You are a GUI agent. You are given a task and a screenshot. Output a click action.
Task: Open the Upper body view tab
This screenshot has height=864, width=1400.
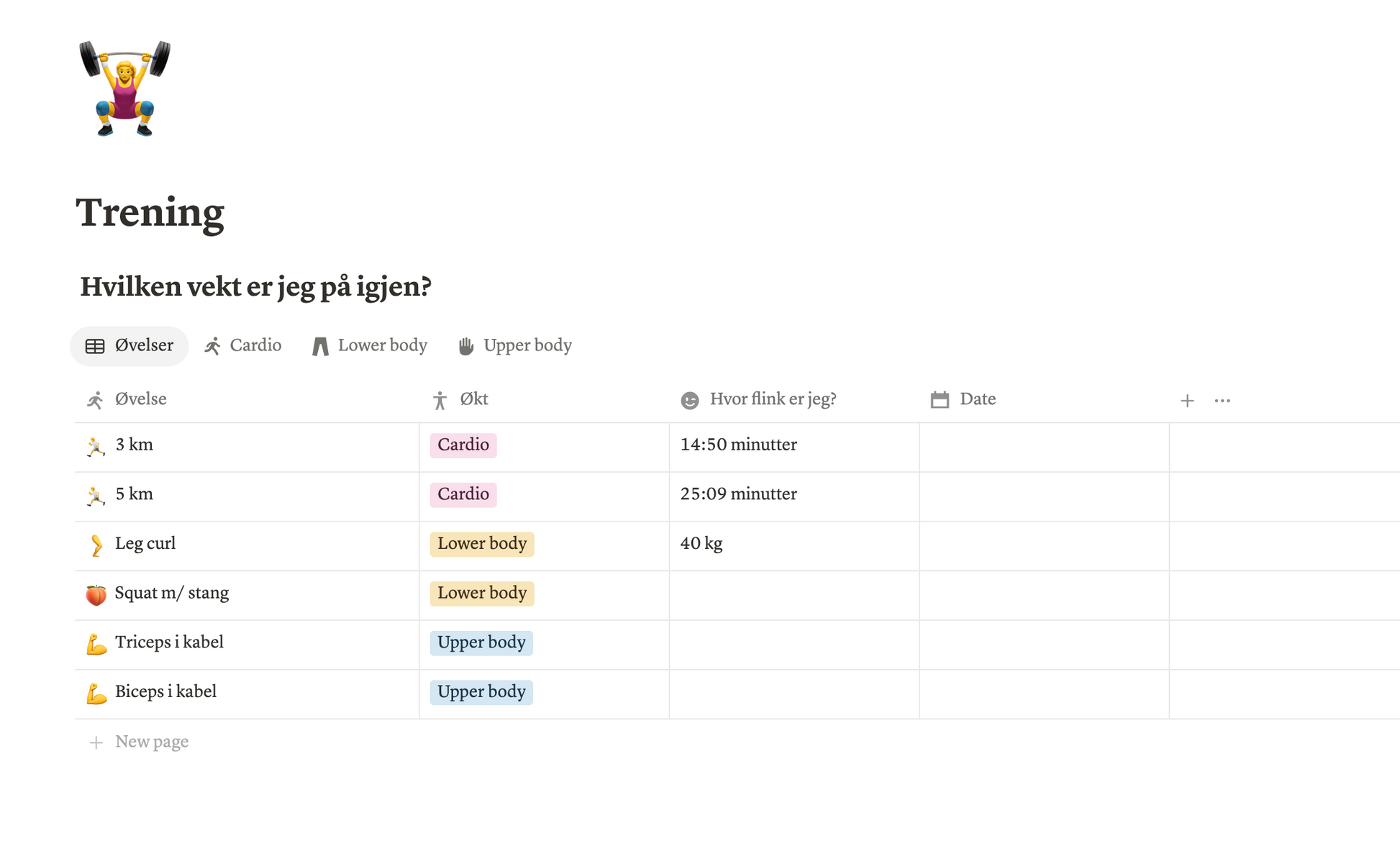pos(515,346)
